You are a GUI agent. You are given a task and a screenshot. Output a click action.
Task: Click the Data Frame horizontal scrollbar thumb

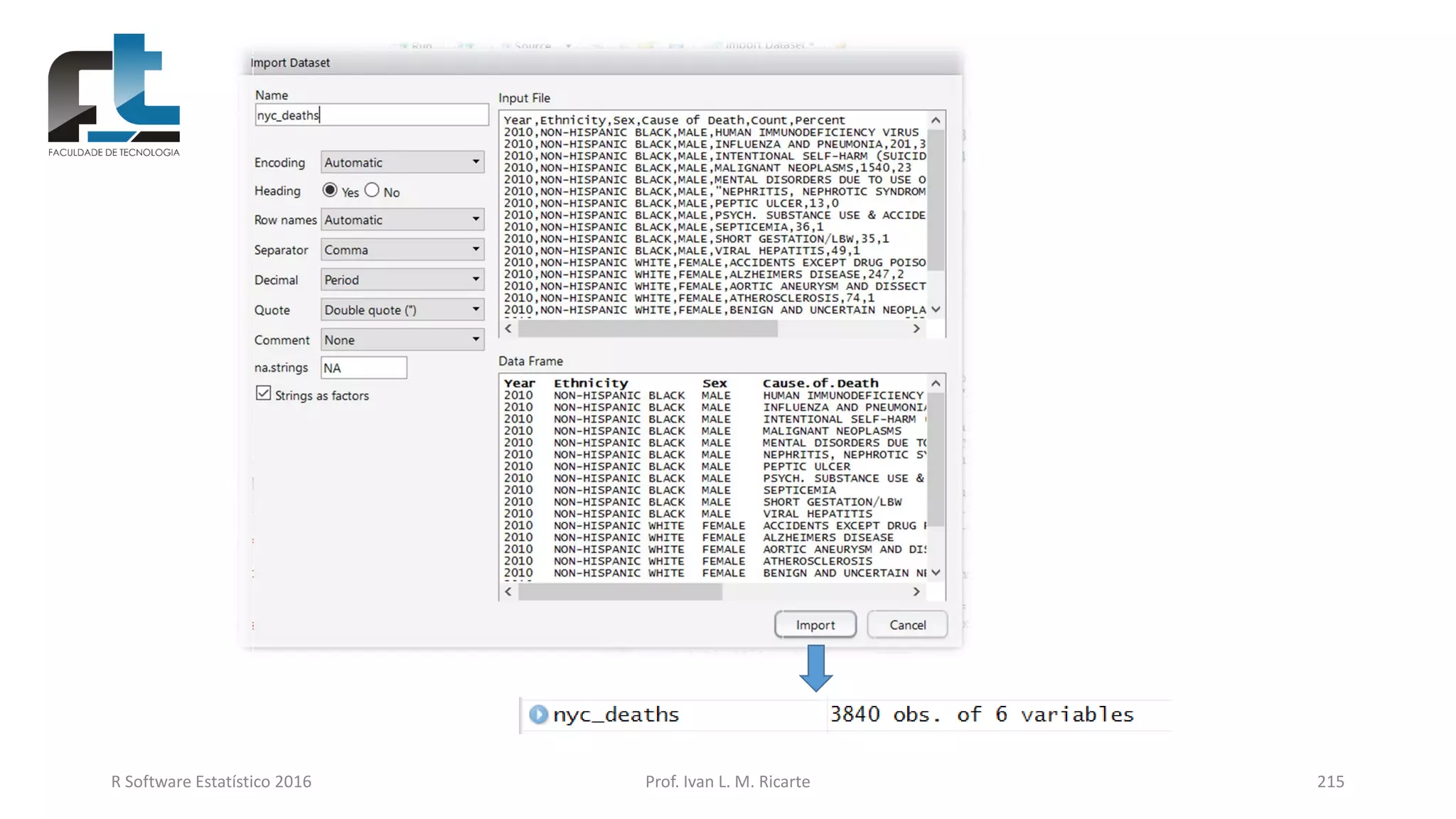point(620,591)
